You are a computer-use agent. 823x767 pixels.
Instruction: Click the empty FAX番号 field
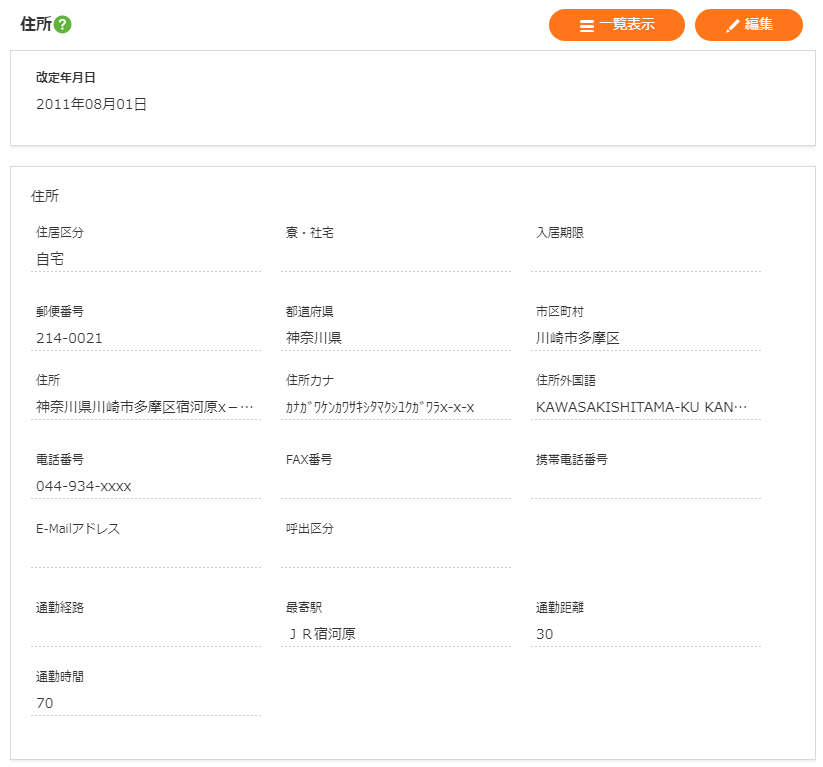(x=395, y=486)
